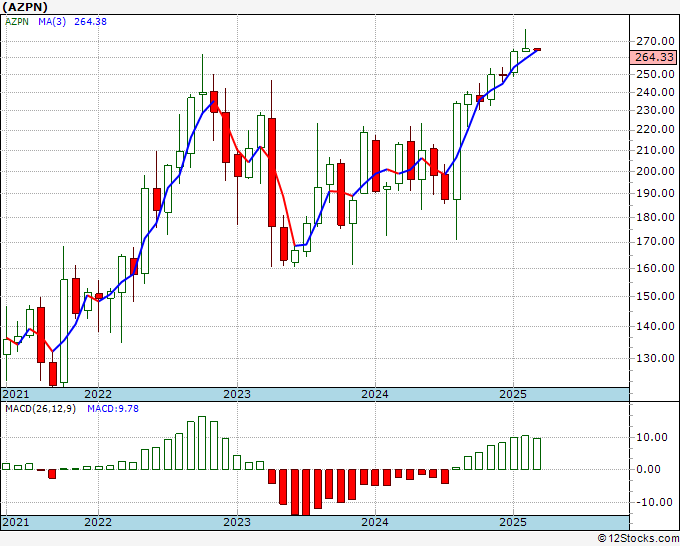Click the (AZPN) chart title

[25, 7]
